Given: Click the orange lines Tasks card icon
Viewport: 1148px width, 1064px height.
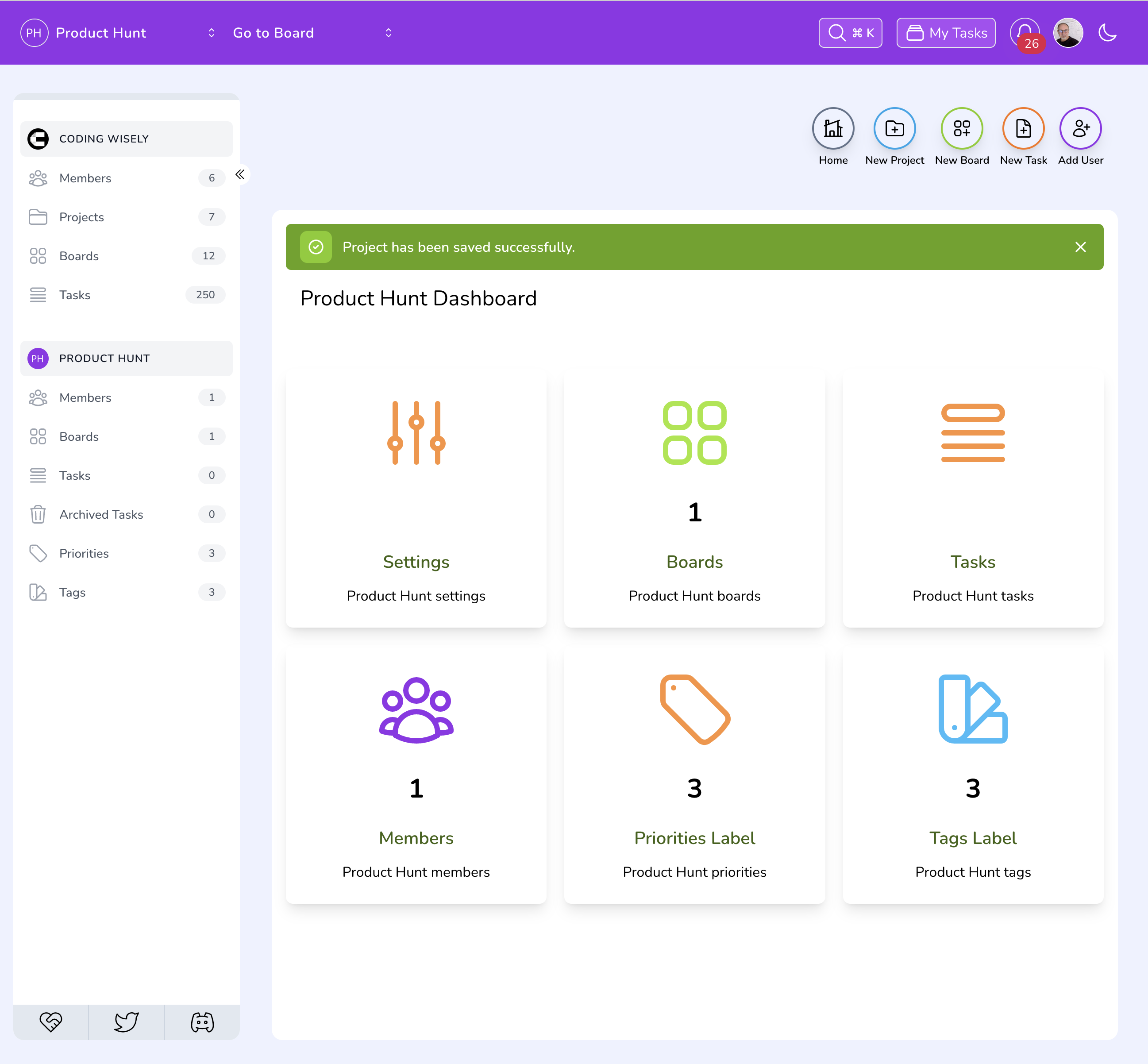Looking at the screenshot, I should 972,432.
